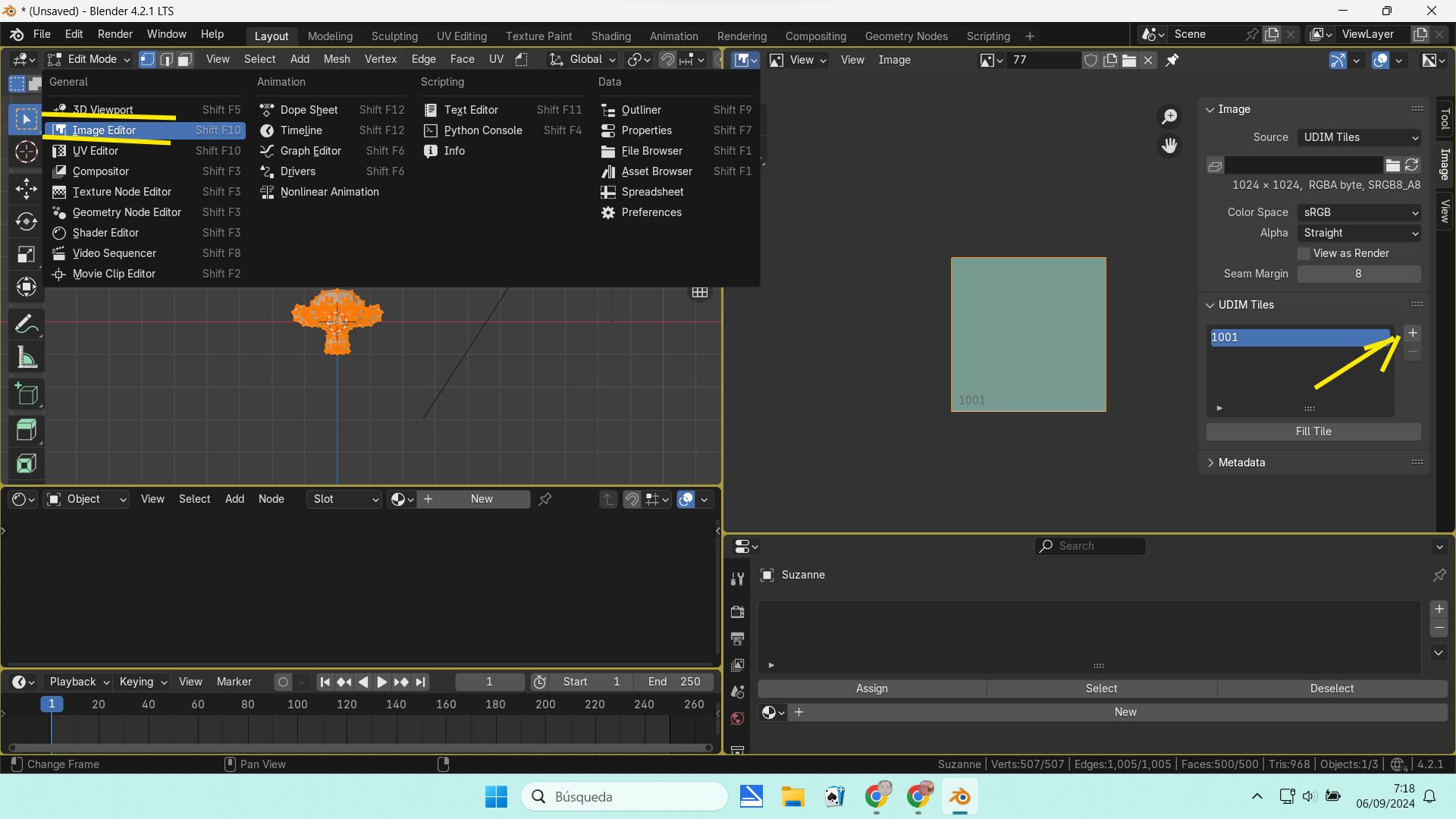The height and width of the screenshot is (819, 1456).
Task: Select the Rotate tool icon
Action: (x=27, y=221)
